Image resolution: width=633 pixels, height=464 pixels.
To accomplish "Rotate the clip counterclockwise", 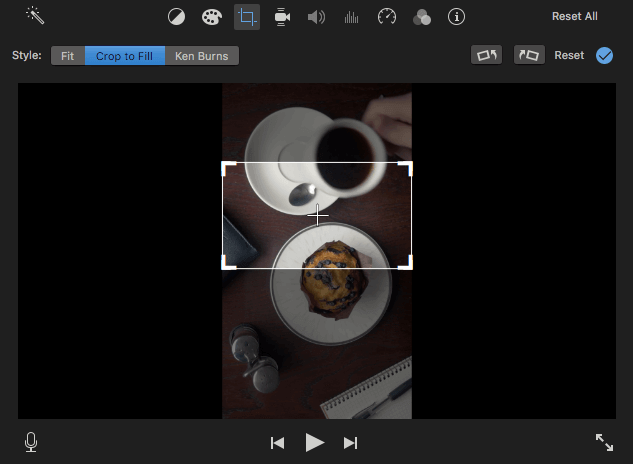I will click(486, 55).
